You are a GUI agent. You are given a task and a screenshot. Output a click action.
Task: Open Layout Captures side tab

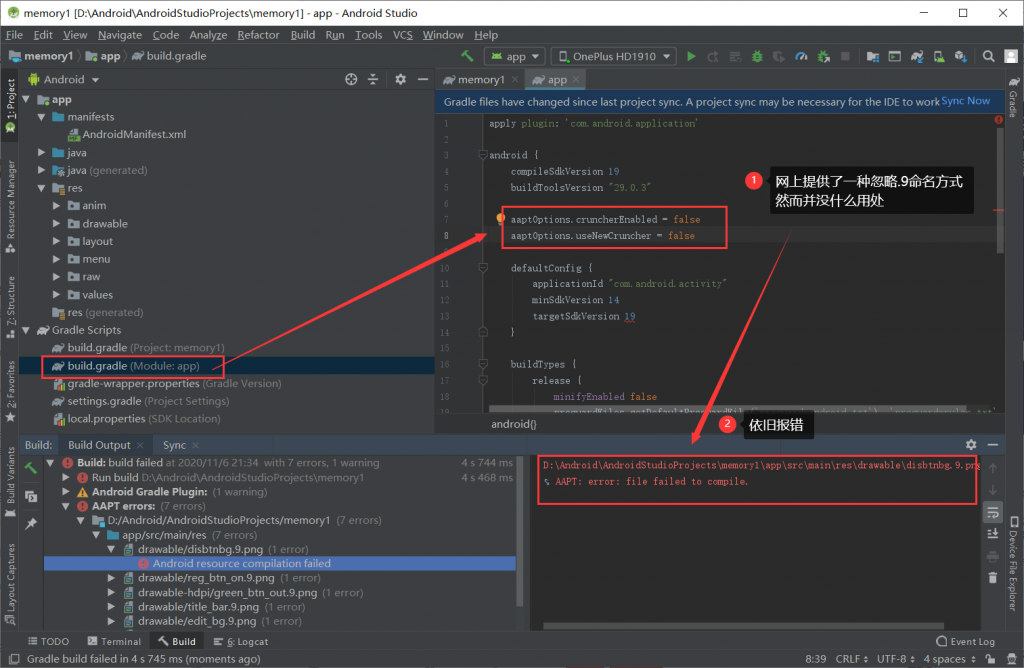click(10, 584)
